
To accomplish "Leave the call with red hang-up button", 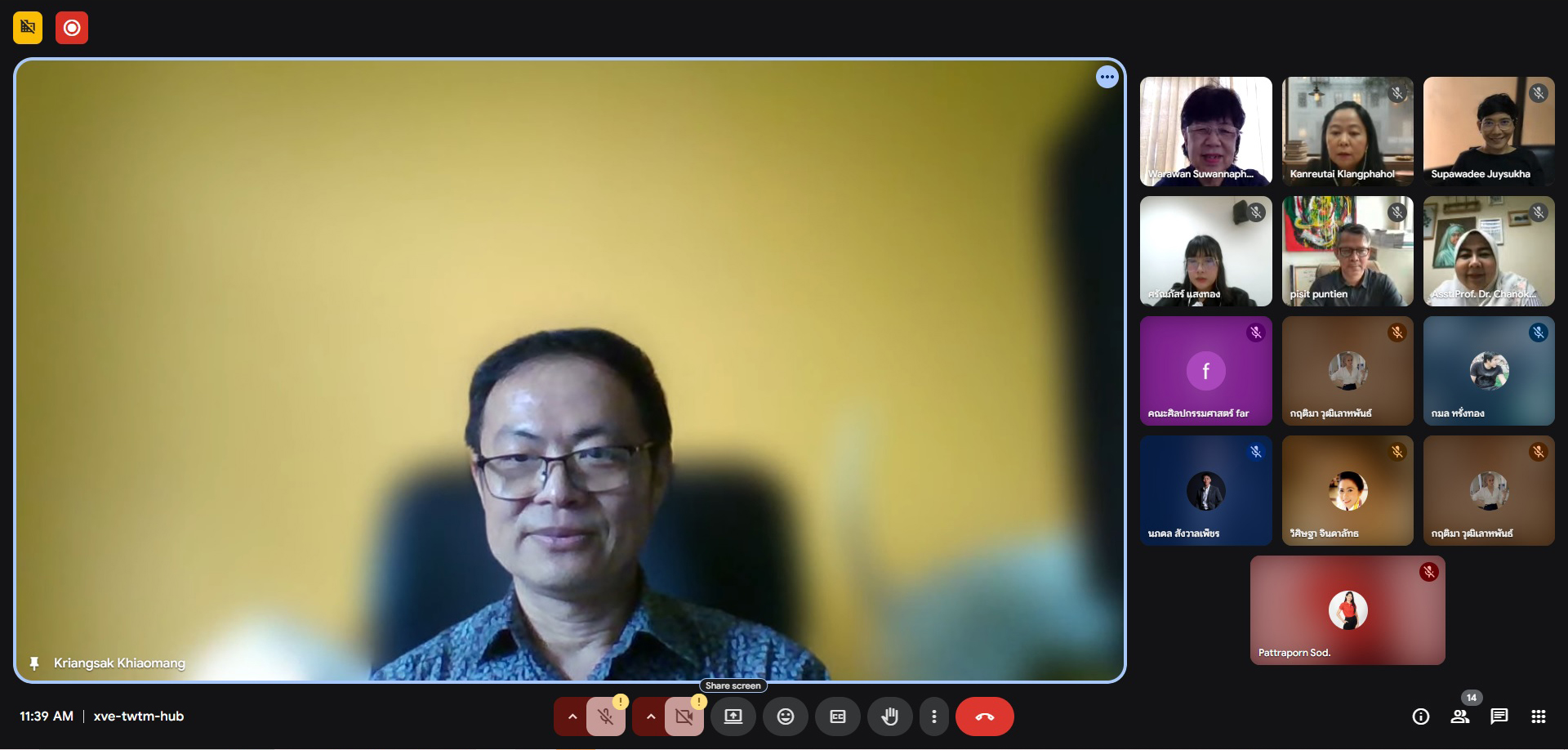I will click(984, 717).
